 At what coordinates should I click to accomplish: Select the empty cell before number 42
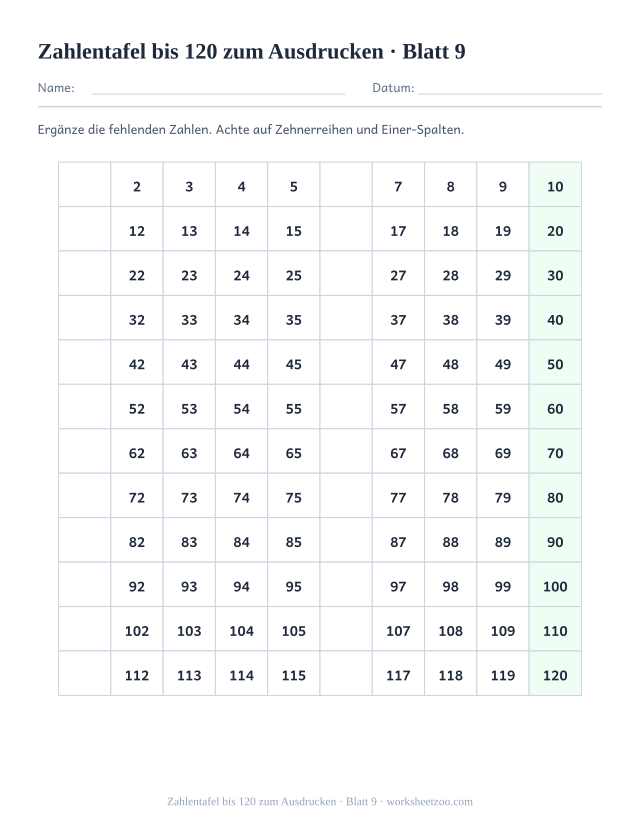click(85, 362)
